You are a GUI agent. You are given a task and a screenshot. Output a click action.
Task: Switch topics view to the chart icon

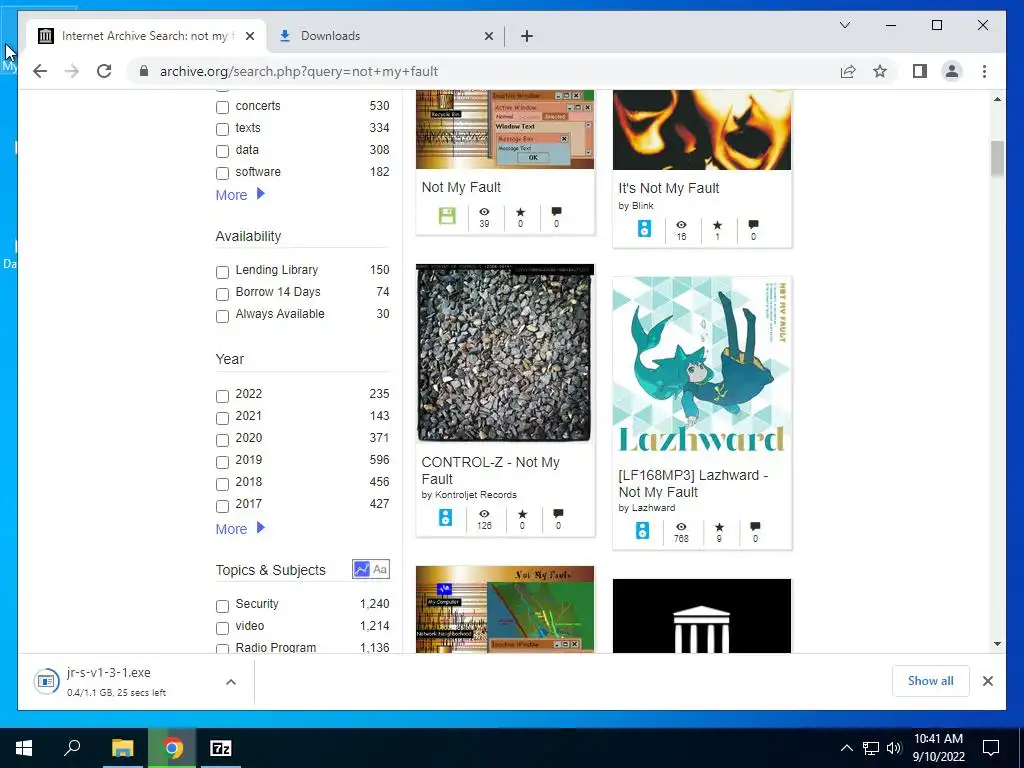pos(361,569)
